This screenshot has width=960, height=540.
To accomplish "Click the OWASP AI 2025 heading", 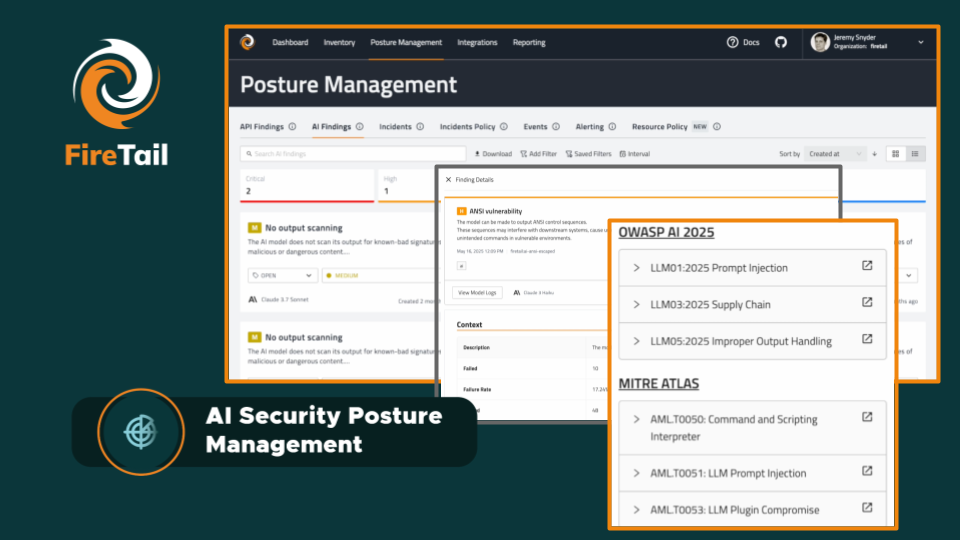I will 666,232.
